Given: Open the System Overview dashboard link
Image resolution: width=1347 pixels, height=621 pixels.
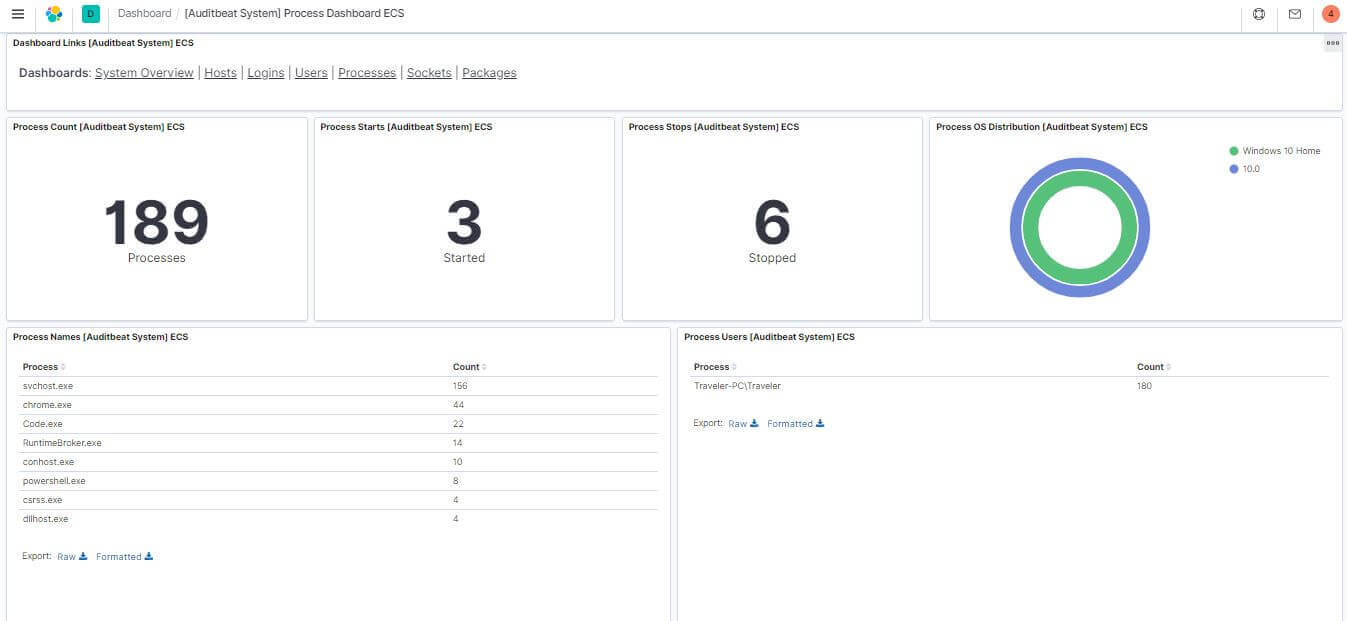Looking at the screenshot, I should coord(146,72).
